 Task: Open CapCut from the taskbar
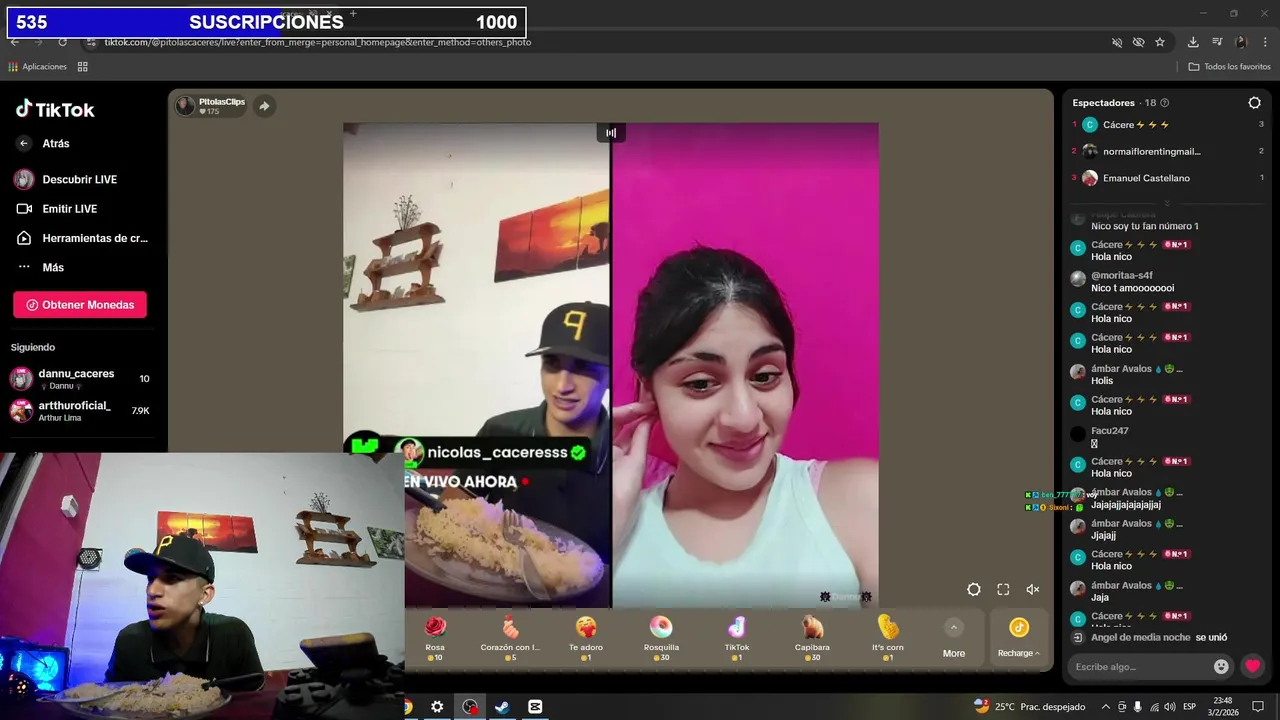(x=535, y=707)
